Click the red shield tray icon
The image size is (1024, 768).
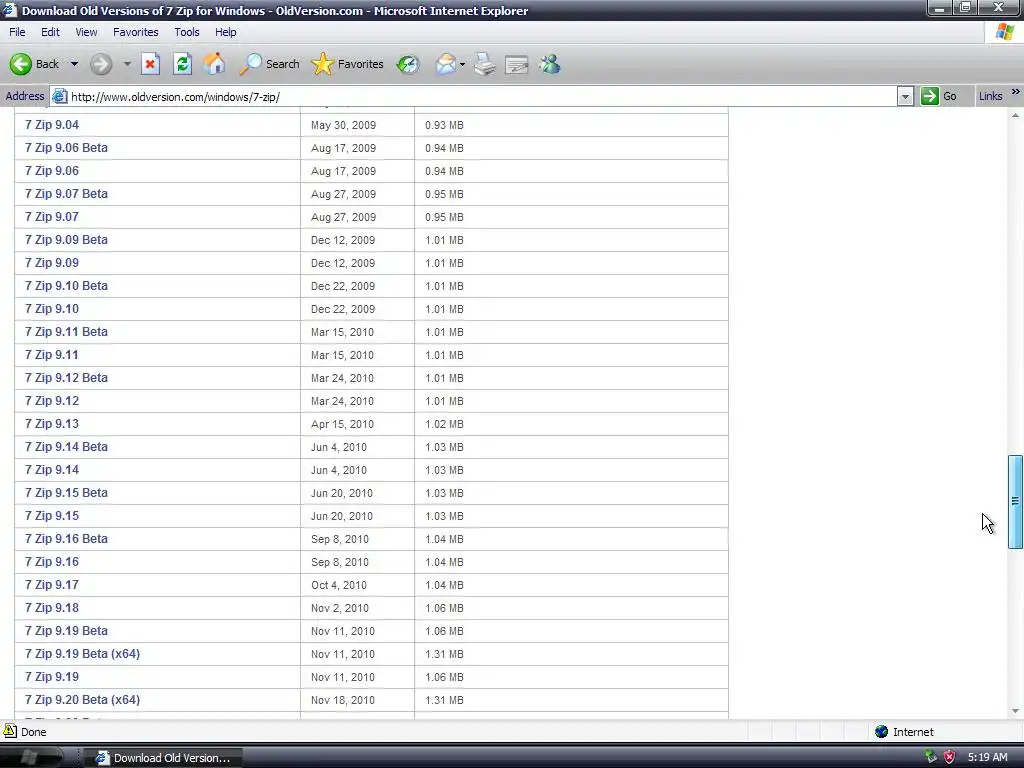pyautogui.click(x=949, y=757)
